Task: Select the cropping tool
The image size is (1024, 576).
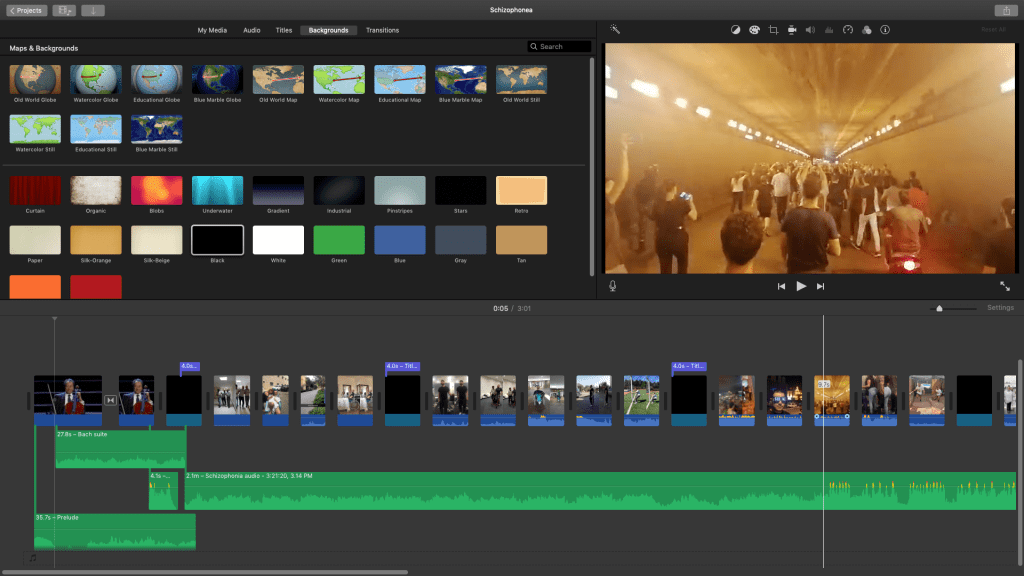Action: click(x=773, y=30)
